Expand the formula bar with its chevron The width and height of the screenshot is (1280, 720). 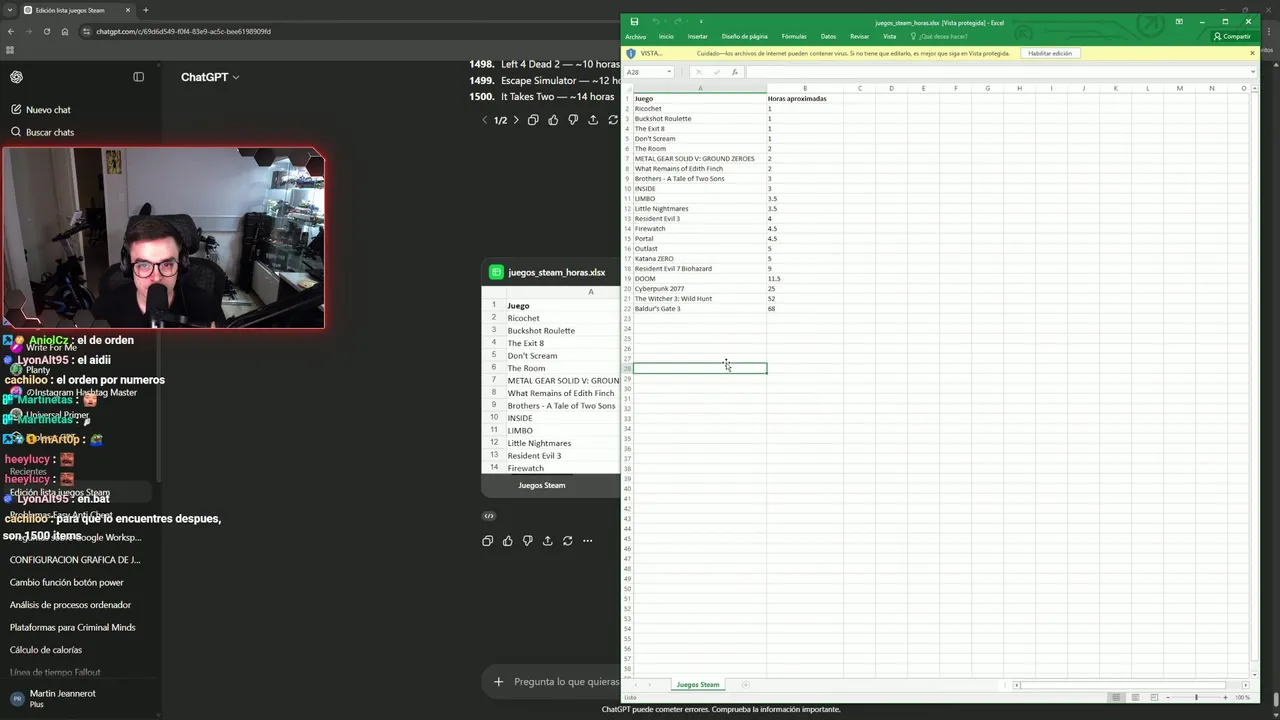click(x=1252, y=72)
